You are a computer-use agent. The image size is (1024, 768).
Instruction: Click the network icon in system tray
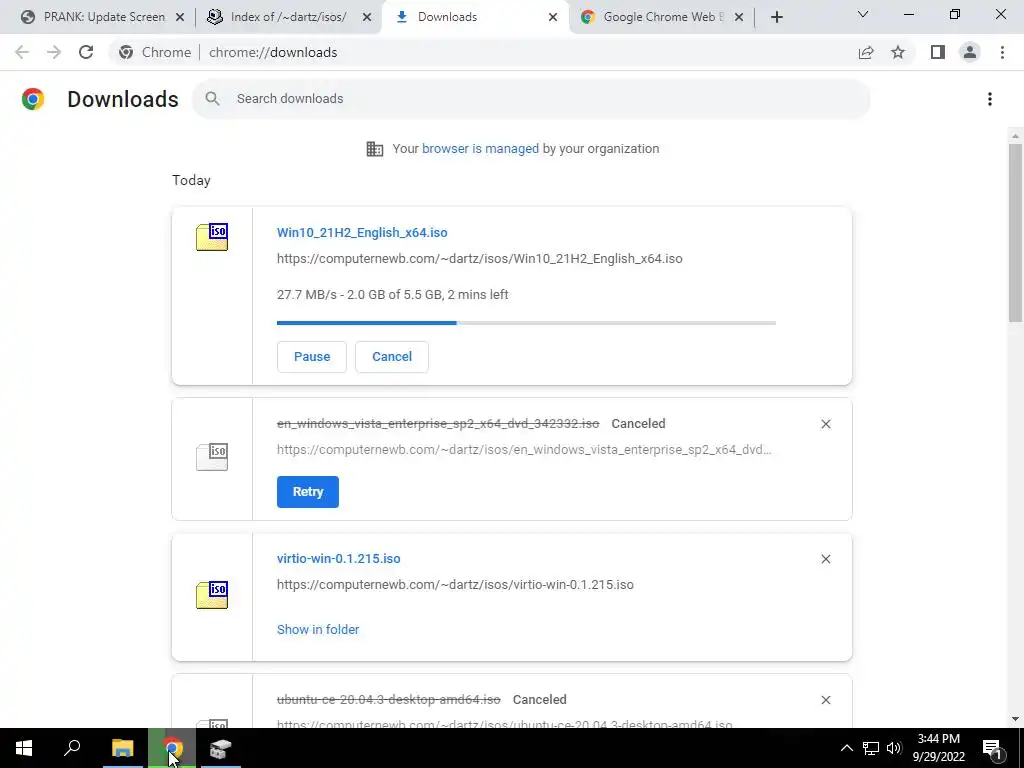[x=870, y=748]
